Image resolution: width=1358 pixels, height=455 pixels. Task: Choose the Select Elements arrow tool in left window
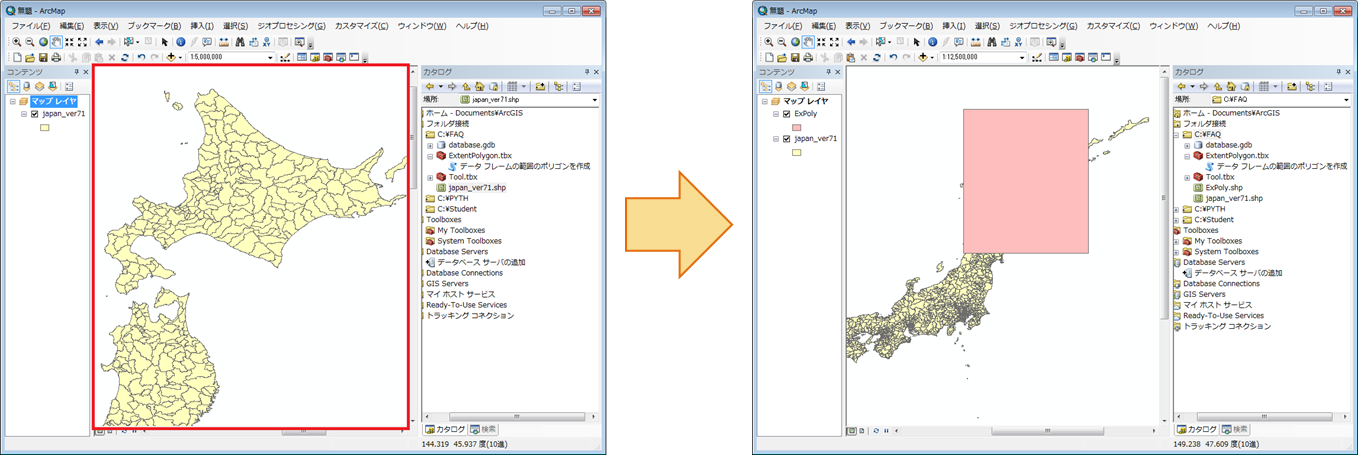164,42
